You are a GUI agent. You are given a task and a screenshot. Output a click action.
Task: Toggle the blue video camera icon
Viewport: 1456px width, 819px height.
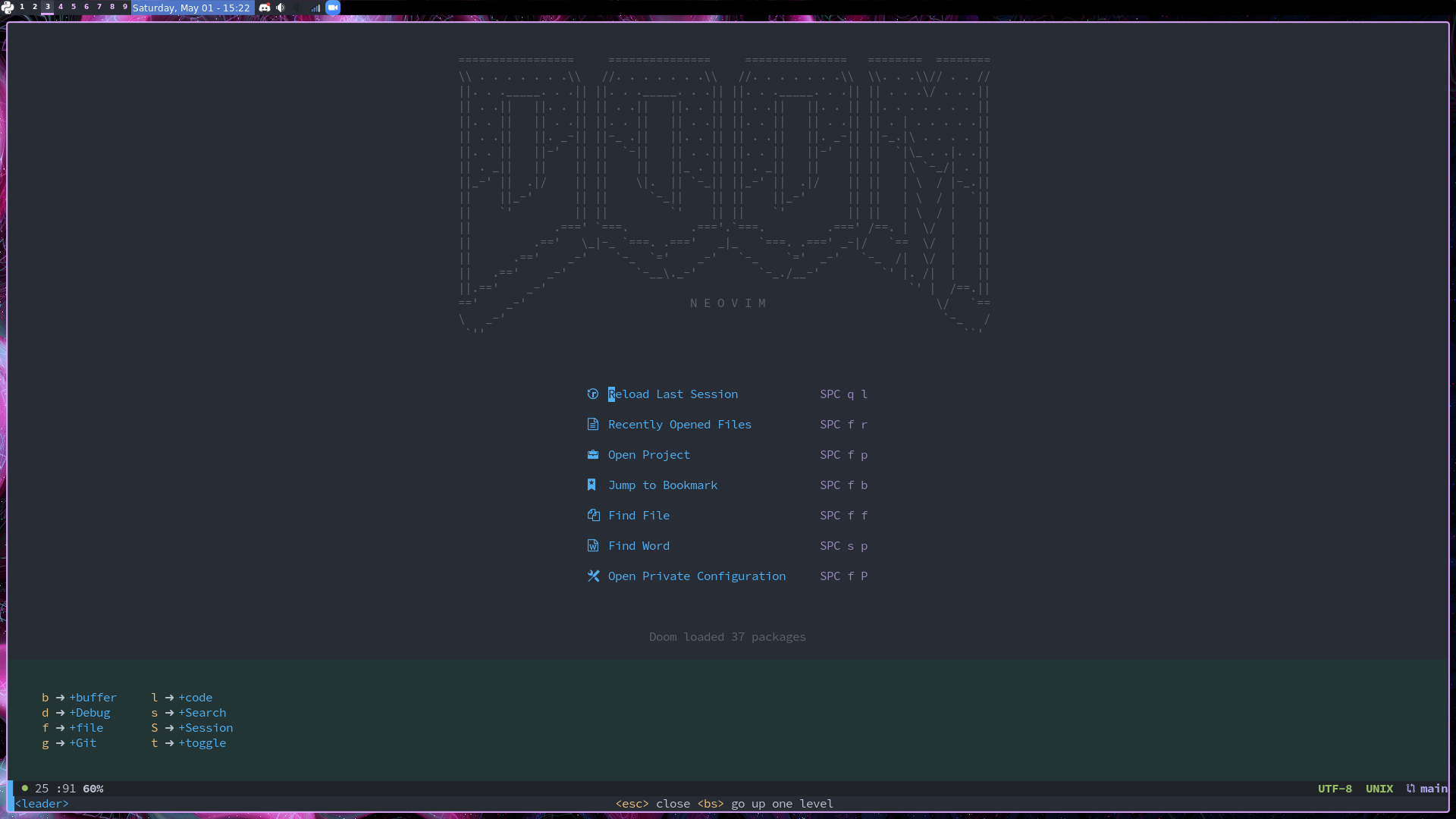pyautogui.click(x=332, y=8)
